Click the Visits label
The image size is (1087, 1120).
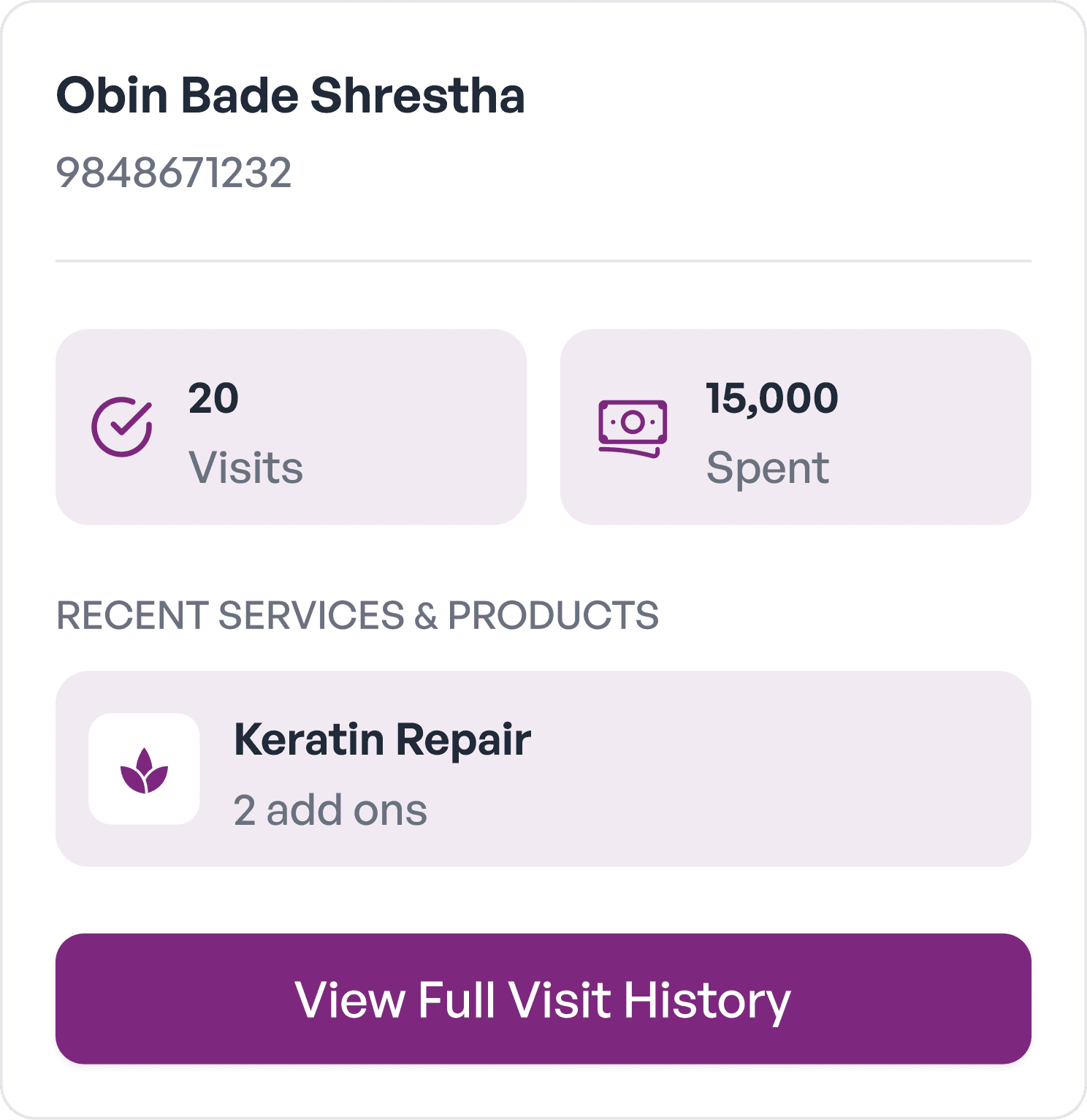pyautogui.click(x=245, y=468)
